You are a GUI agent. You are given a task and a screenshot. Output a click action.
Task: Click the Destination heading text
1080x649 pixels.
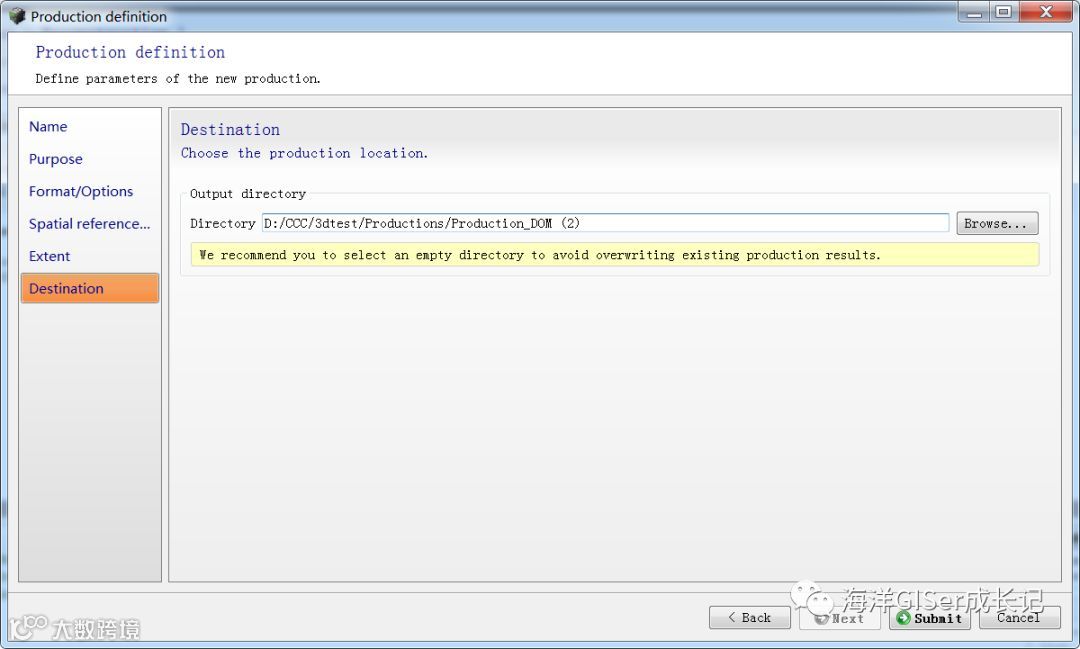coord(230,130)
